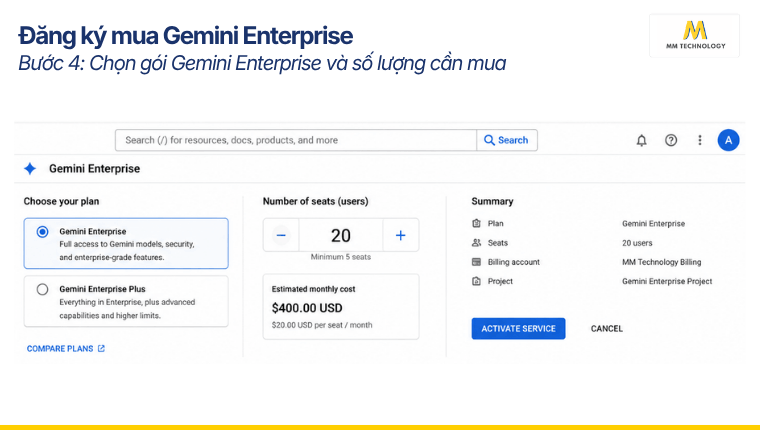The height and width of the screenshot is (430, 760).
Task: Click the ACTIVATE SERVICE button
Action: coord(518,329)
